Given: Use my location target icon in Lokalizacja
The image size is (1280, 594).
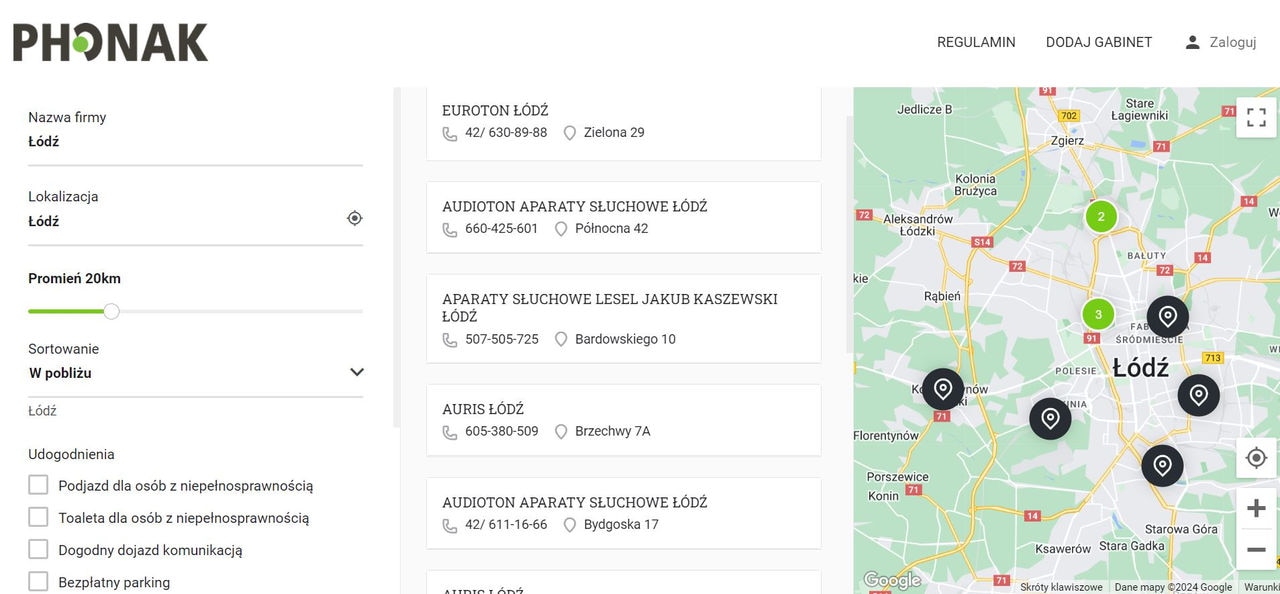Looking at the screenshot, I should pyautogui.click(x=354, y=218).
